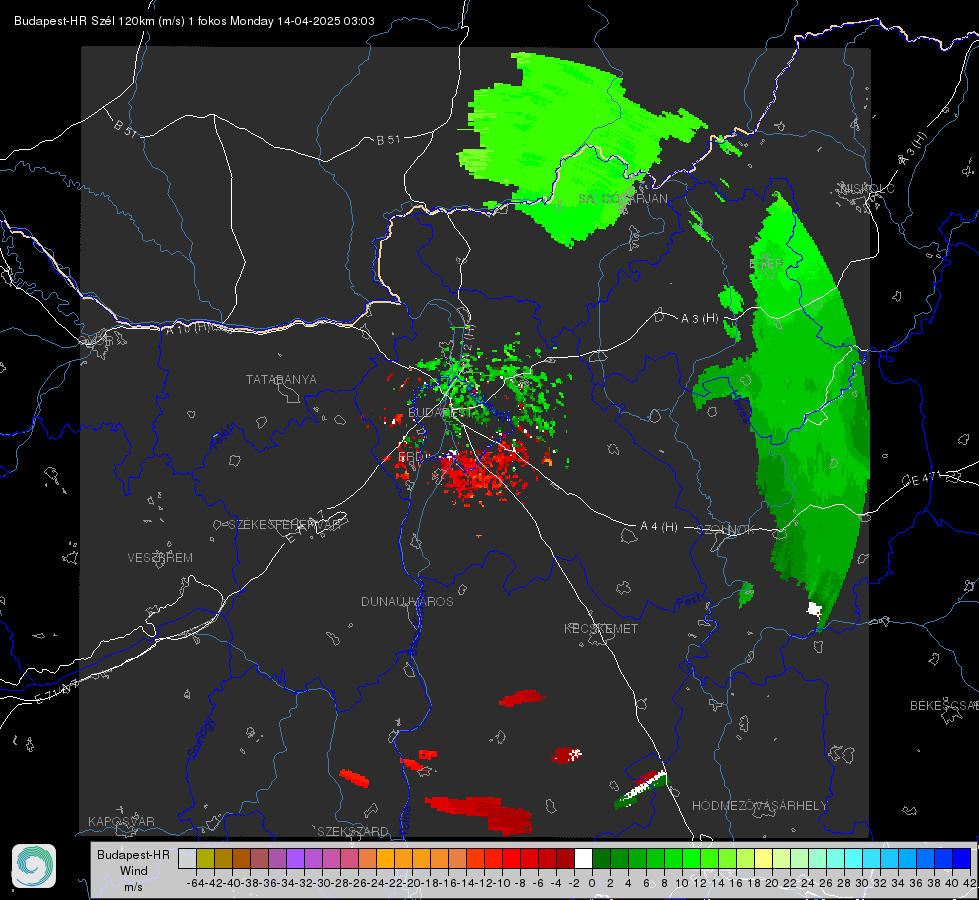Screen dimensions: 979x900
Task: Click the blue 'Somogy' county label
Action: [x=200, y=739]
